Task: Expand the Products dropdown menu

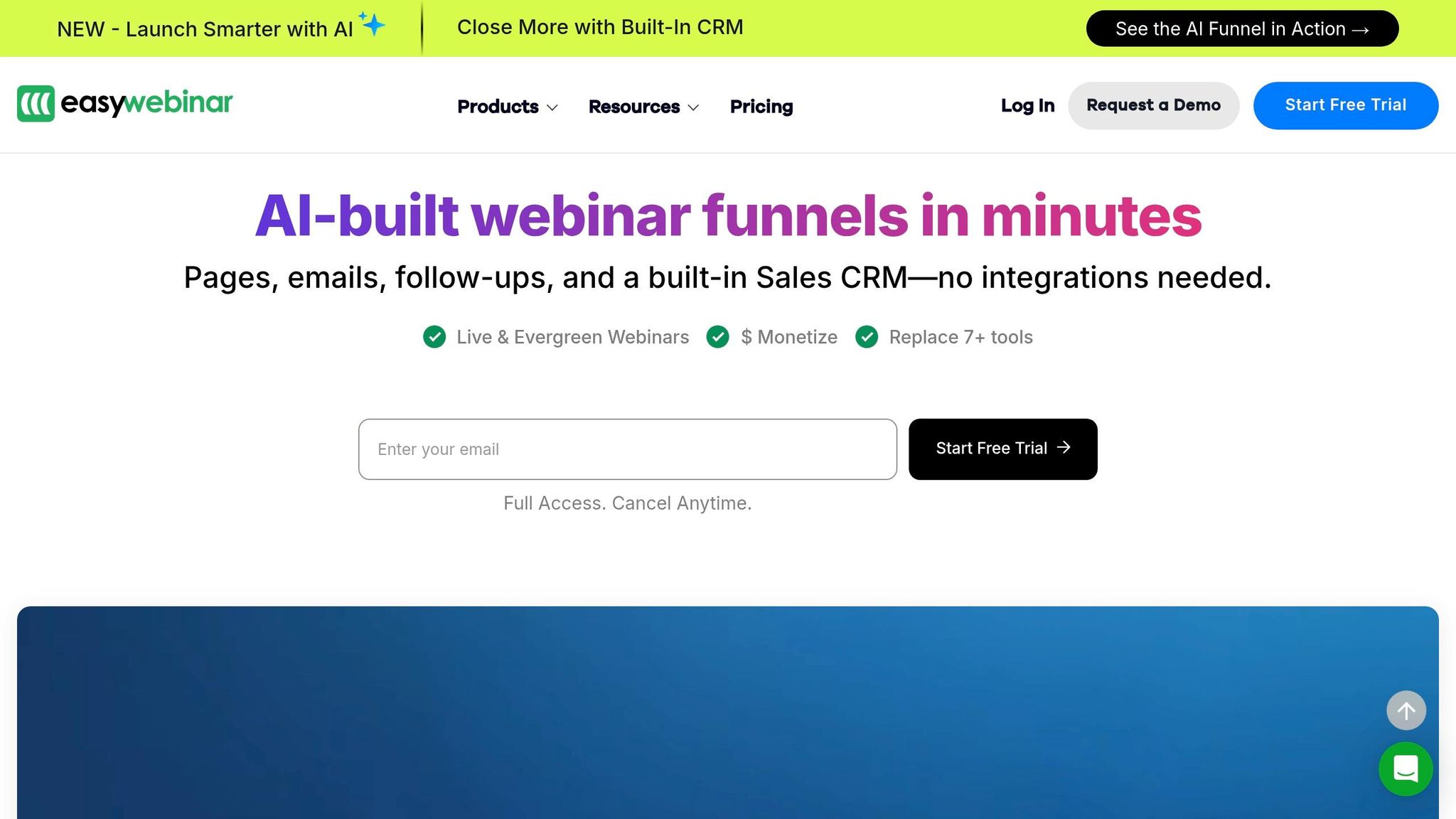Action: coord(508,107)
